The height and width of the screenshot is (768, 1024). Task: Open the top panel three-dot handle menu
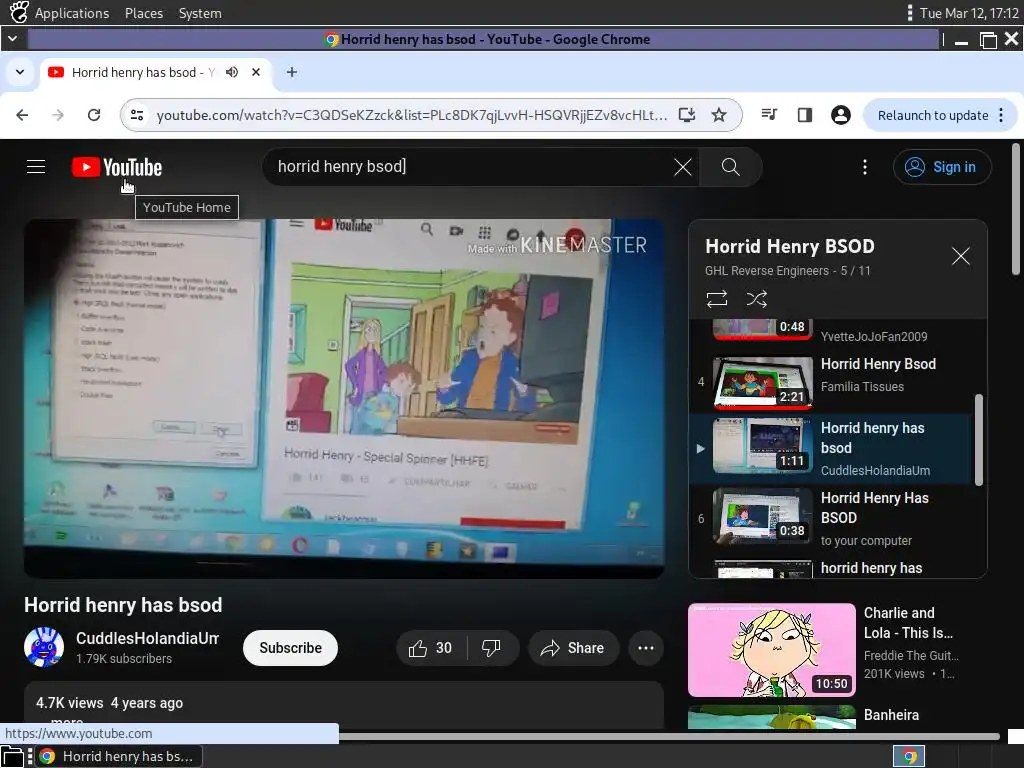[910, 13]
